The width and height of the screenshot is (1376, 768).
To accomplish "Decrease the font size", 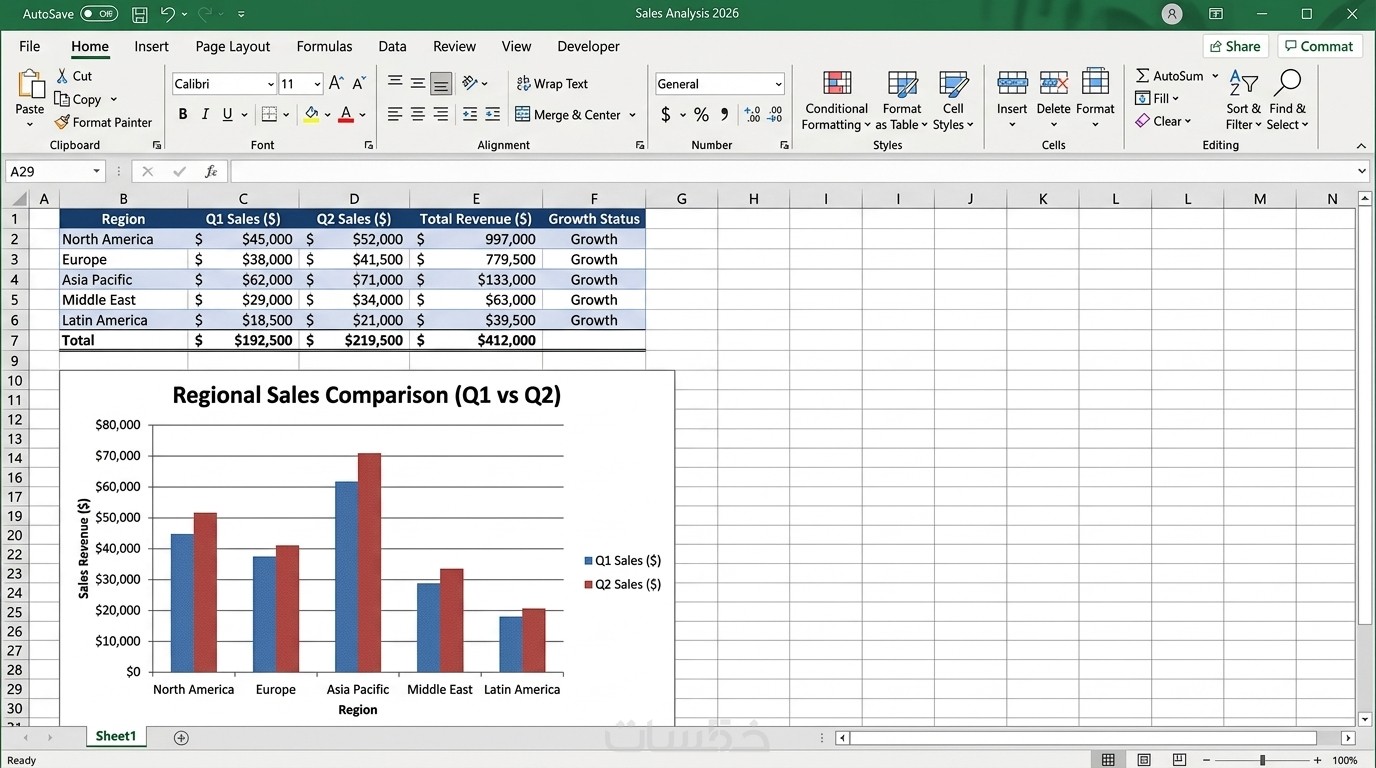I will [x=359, y=84].
